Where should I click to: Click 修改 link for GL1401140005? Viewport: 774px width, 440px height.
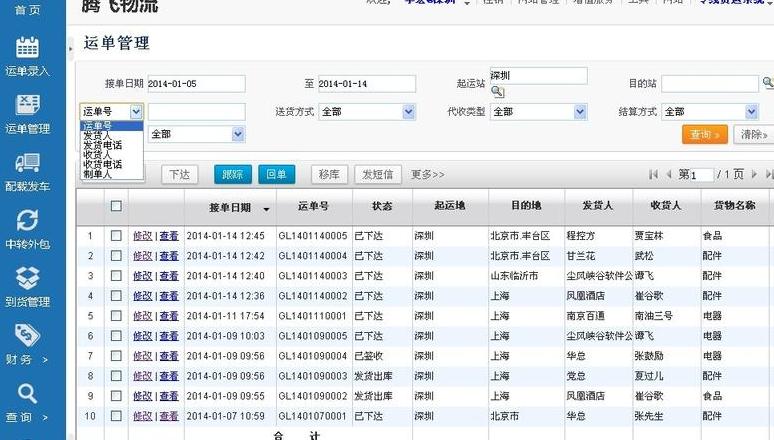pyautogui.click(x=143, y=236)
